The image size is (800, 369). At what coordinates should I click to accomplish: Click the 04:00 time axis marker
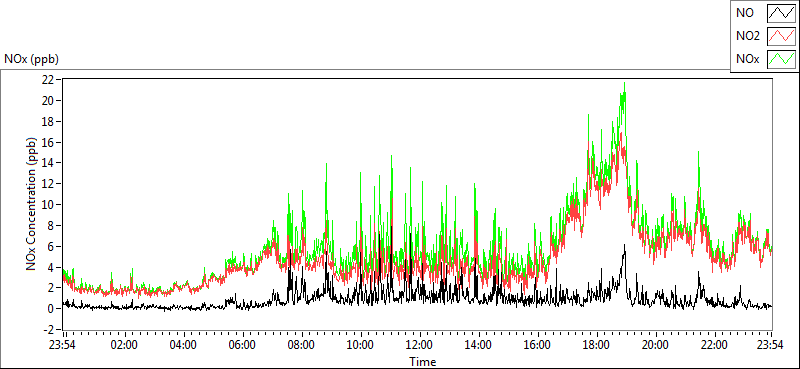click(184, 344)
